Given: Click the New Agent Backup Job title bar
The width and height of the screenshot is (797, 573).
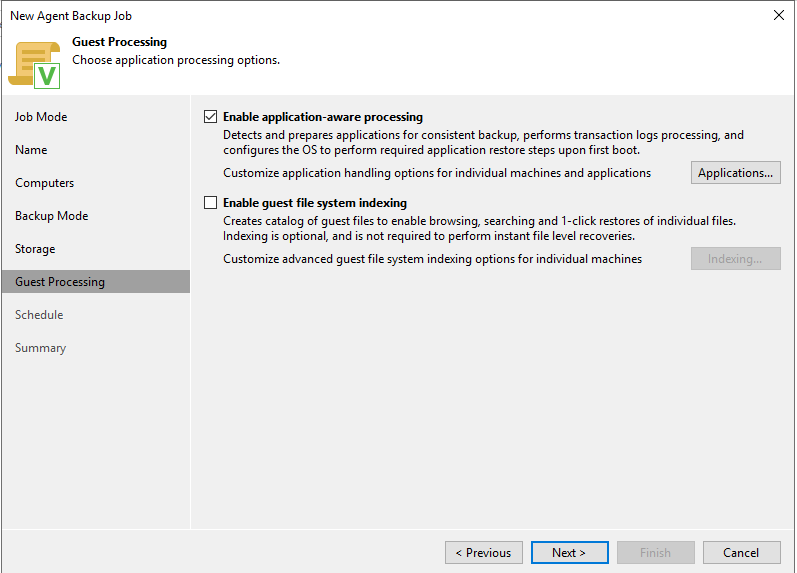Looking at the screenshot, I should (300, 15).
